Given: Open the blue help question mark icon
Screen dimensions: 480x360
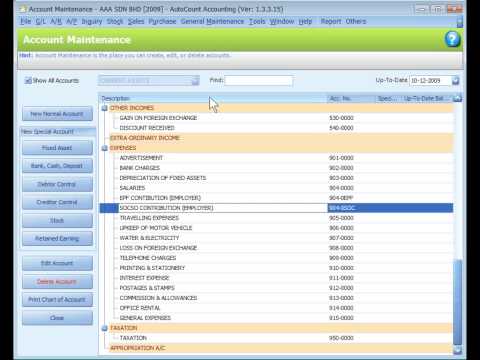Looking at the screenshot, I should tap(452, 39).
